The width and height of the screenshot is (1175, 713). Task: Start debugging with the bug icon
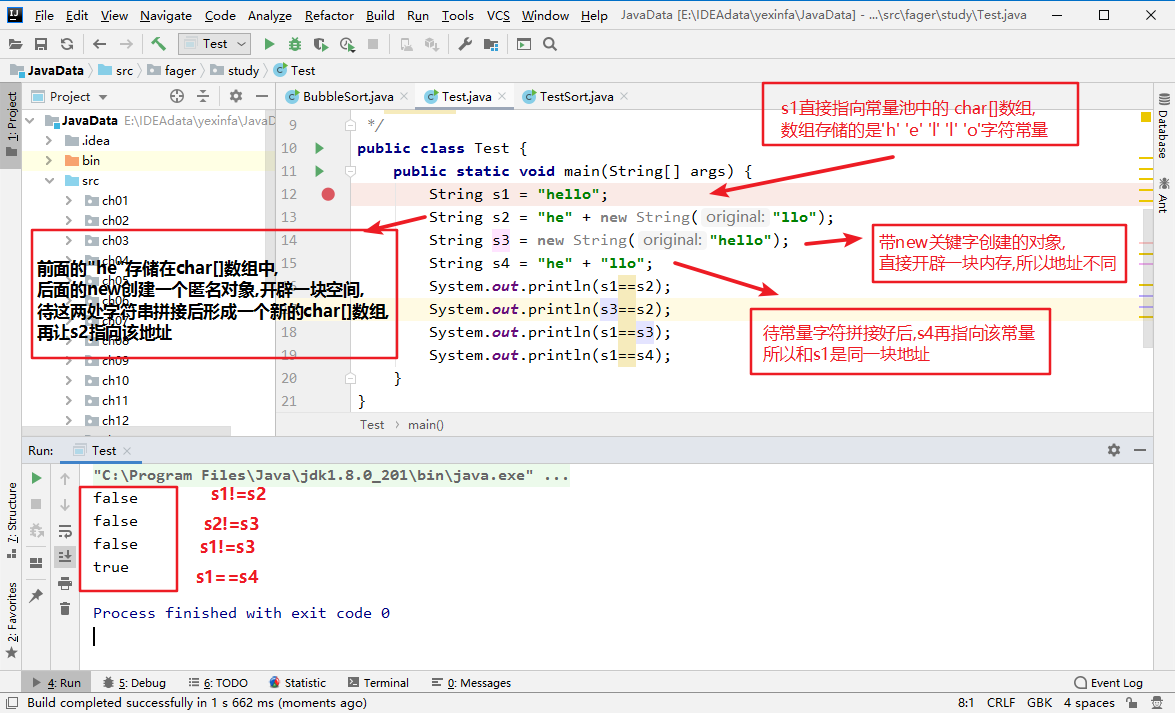(295, 44)
